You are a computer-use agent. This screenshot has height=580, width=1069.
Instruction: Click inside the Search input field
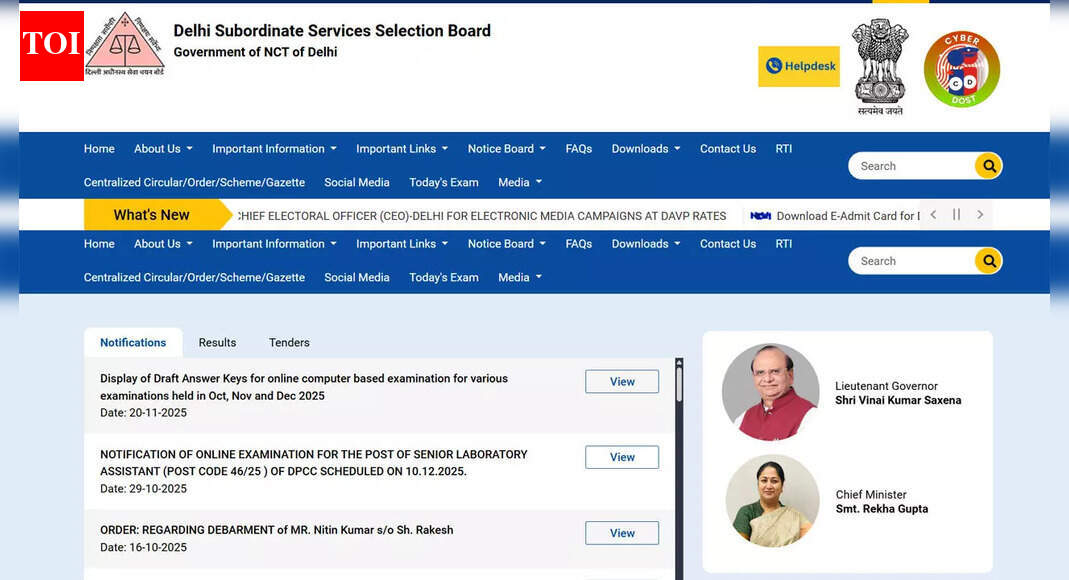point(910,166)
